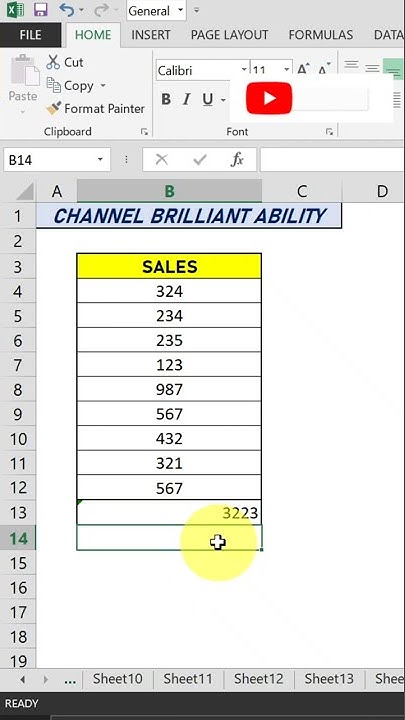Viewport: 405px width, 720px height.
Task: Click the Save icon in quick access toolbar
Action: click(40, 10)
